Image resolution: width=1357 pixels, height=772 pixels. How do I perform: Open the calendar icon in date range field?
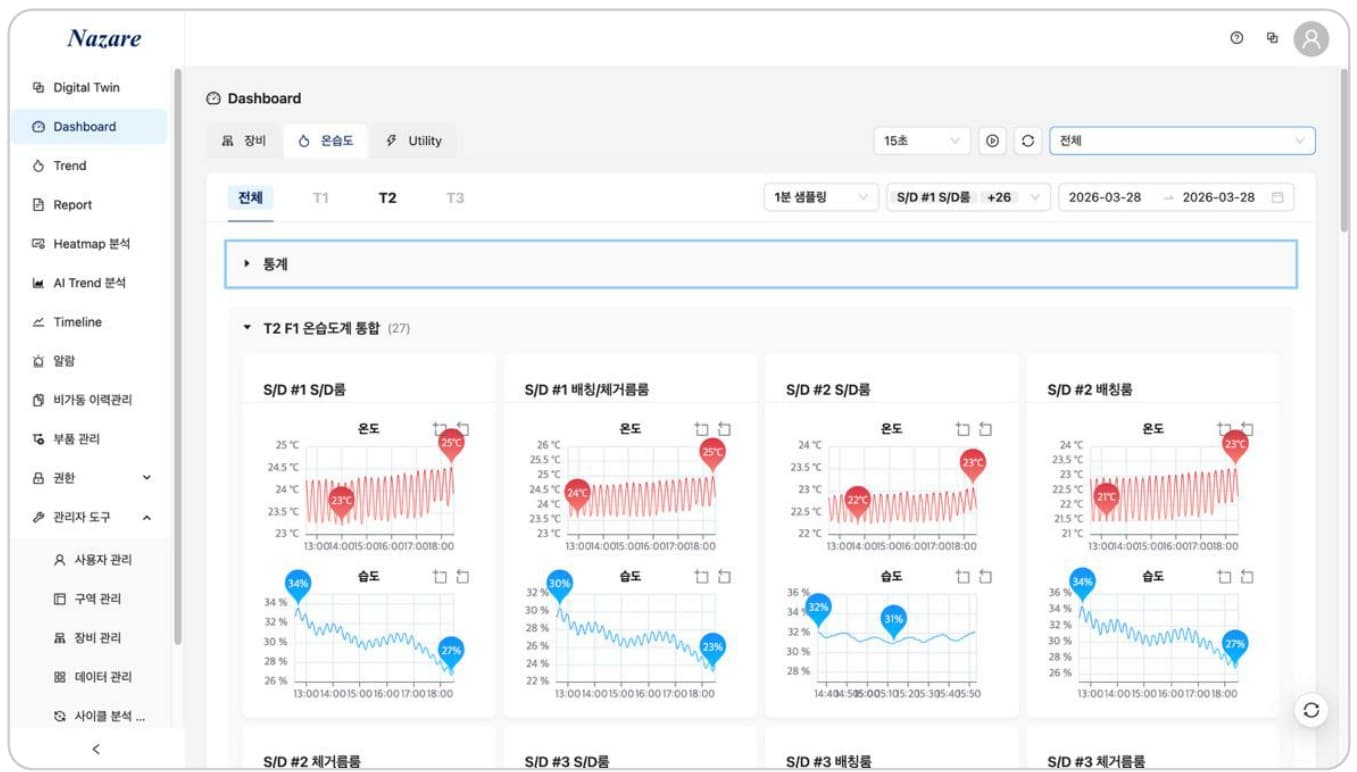(1277, 197)
